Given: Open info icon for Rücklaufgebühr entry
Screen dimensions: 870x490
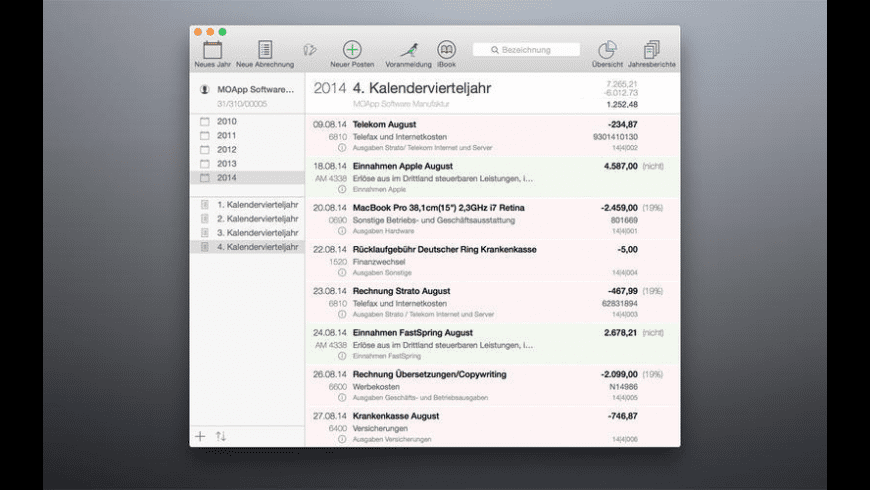Looking at the screenshot, I should (342, 272).
